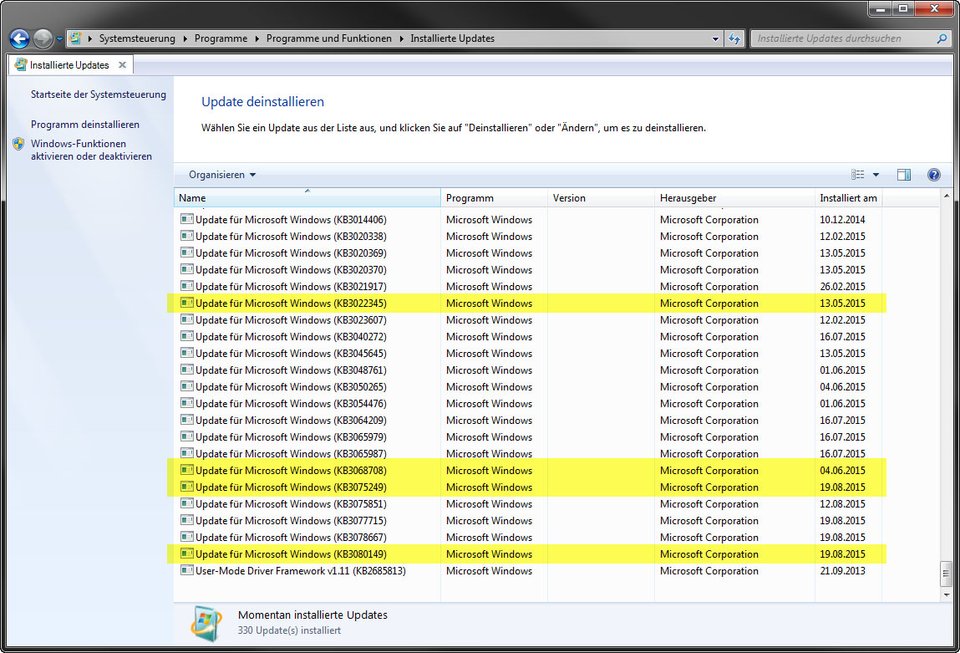This screenshot has width=960, height=653.
Task: Click the icon of update KB3045645
Action: point(187,353)
